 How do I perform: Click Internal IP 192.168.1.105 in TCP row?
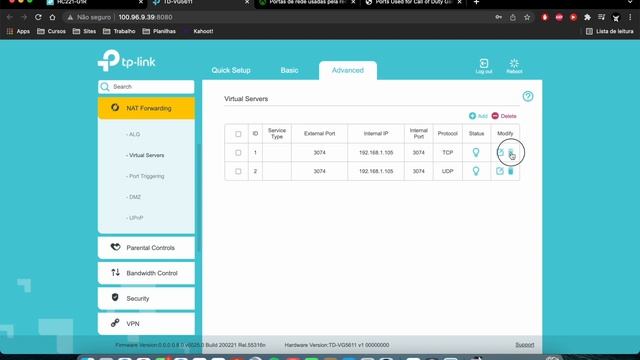(376, 152)
